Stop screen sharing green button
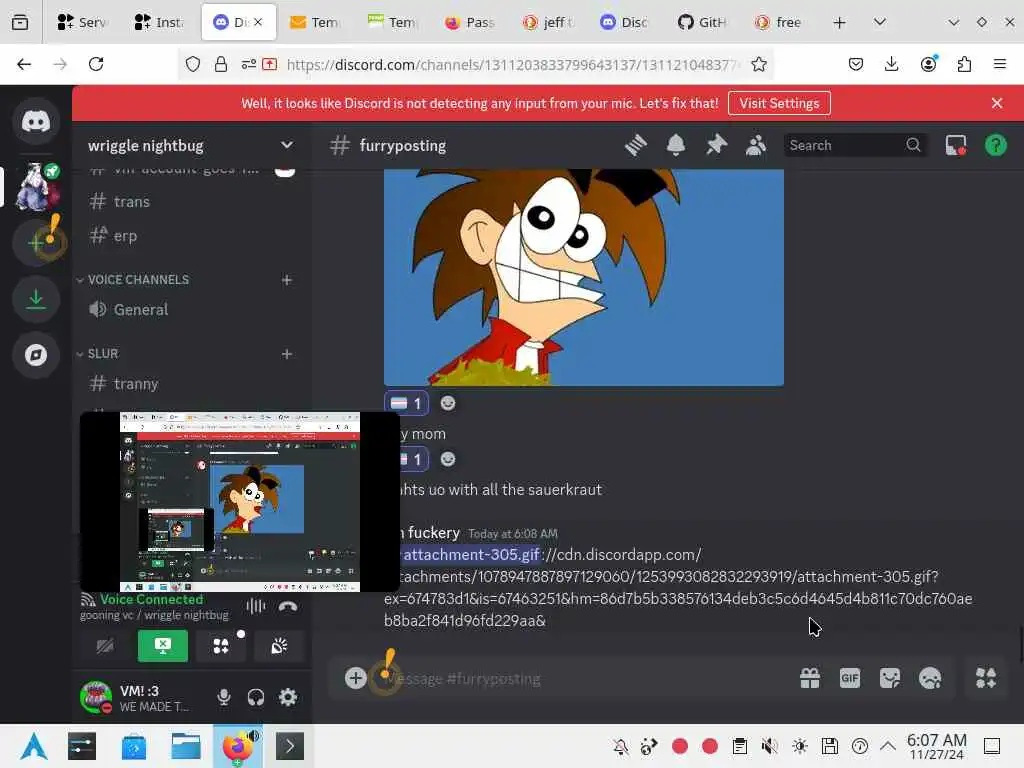The image size is (1024, 768). click(163, 646)
